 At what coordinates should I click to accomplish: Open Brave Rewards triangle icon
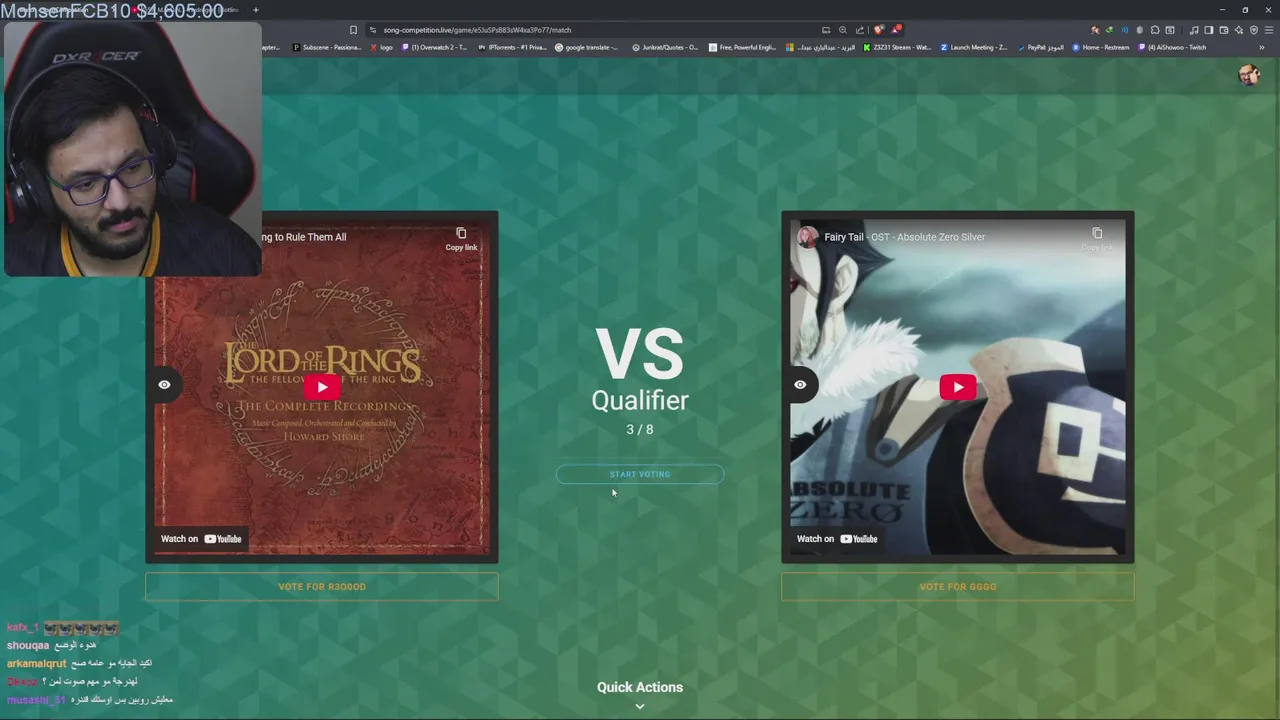(x=896, y=29)
